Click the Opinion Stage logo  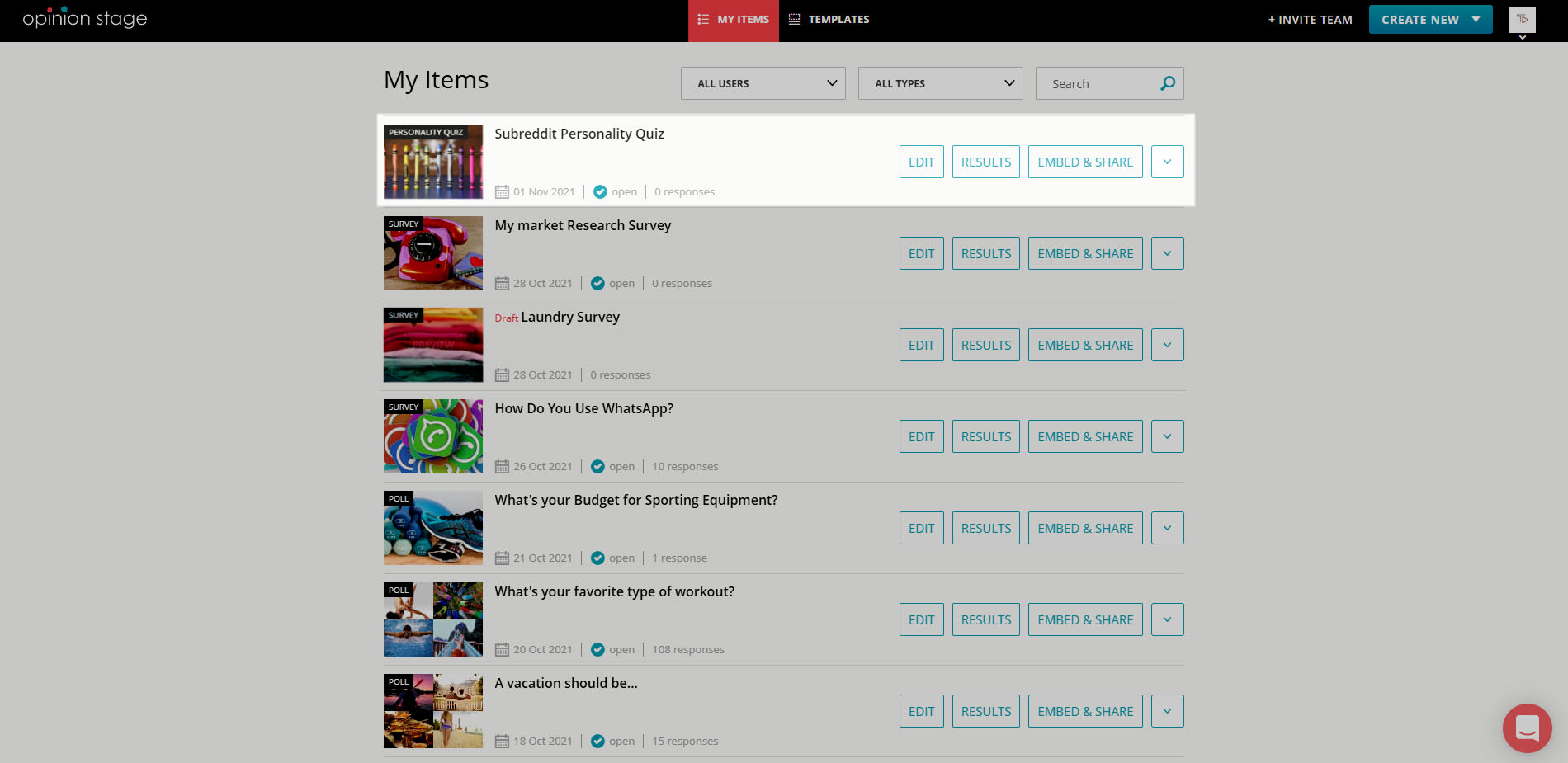pos(84,19)
